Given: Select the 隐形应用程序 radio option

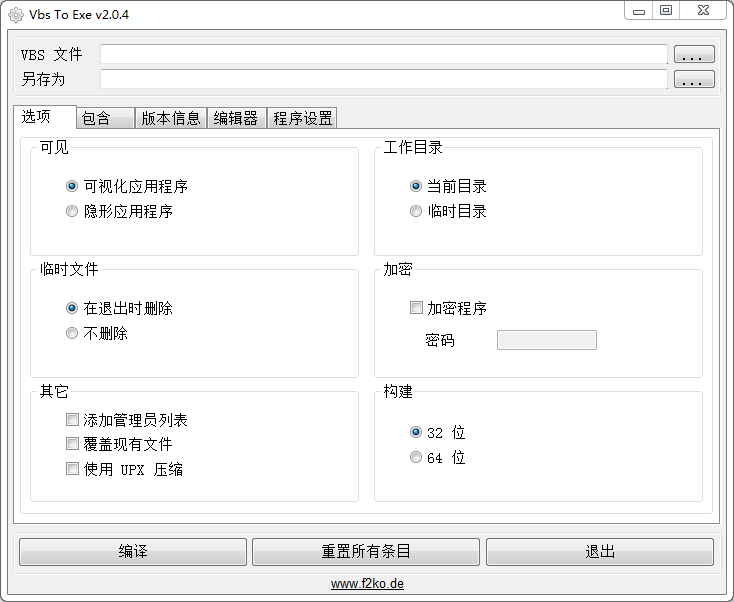Looking at the screenshot, I should 72,211.
